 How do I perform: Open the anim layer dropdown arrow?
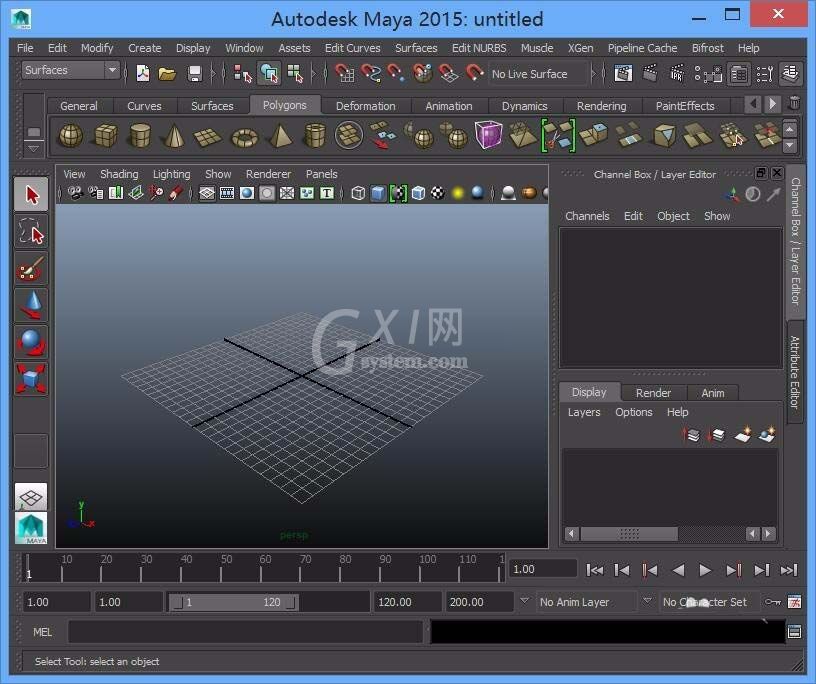pos(525,602)
